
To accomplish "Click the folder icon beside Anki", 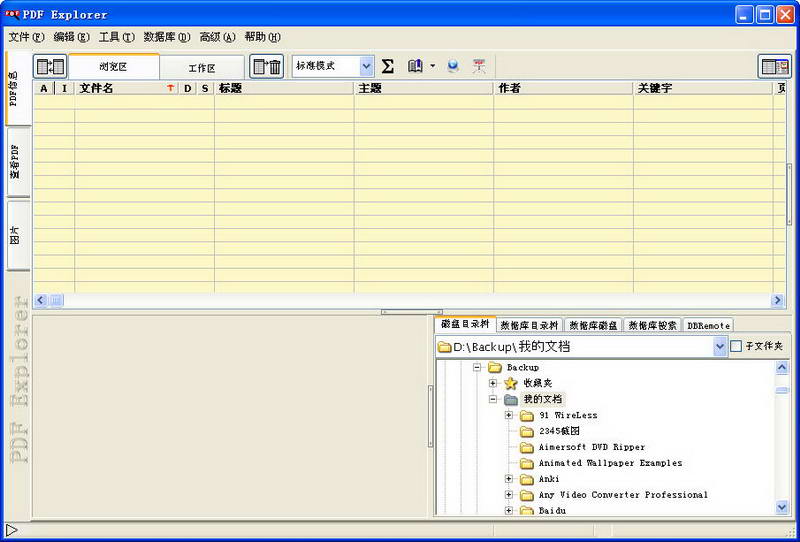I will (x=527, y=479).
